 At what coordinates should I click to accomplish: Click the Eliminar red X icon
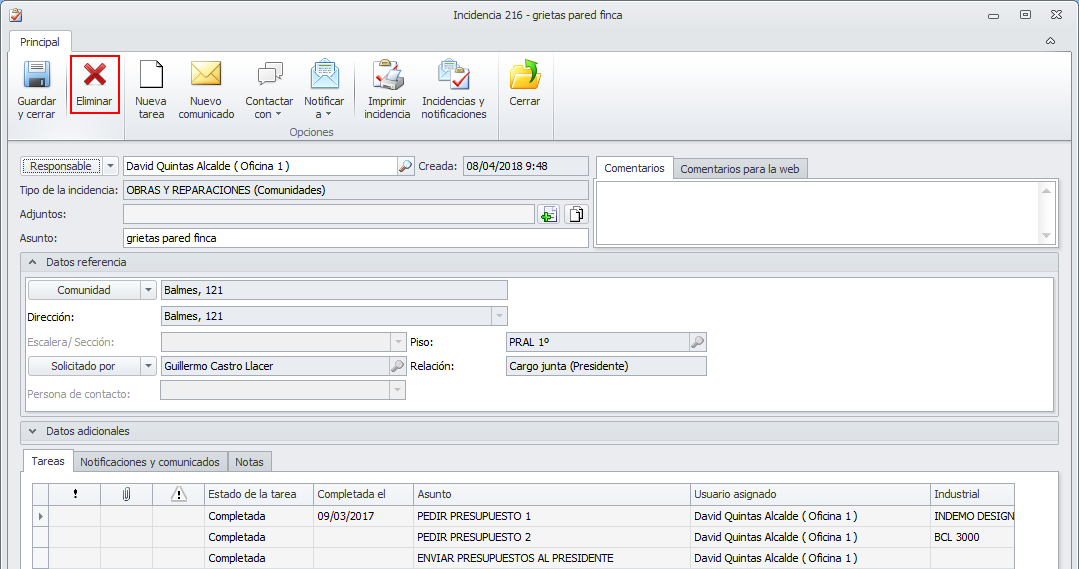click(x=95, y=85)
